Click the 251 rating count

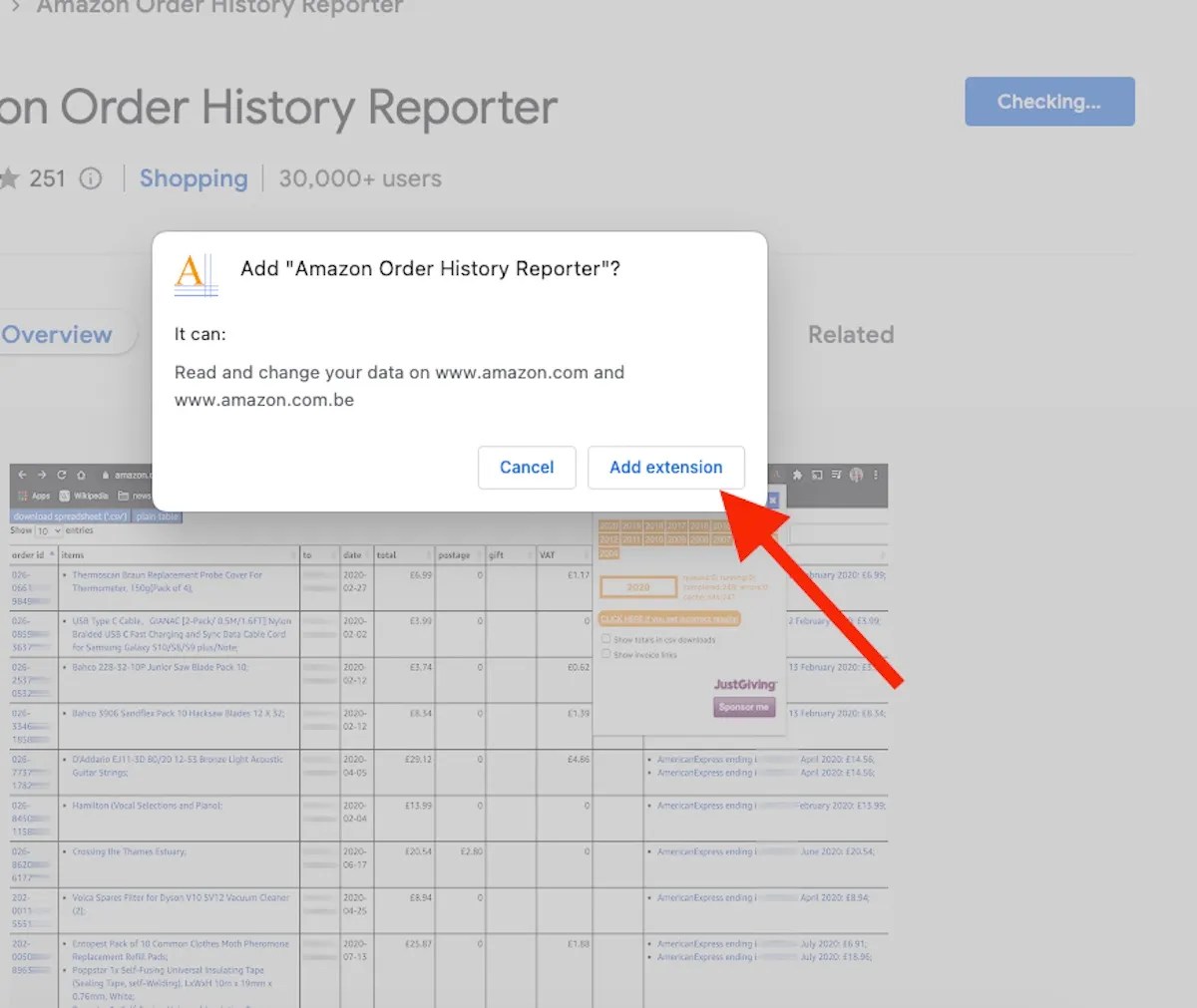[x=47, y=178]
